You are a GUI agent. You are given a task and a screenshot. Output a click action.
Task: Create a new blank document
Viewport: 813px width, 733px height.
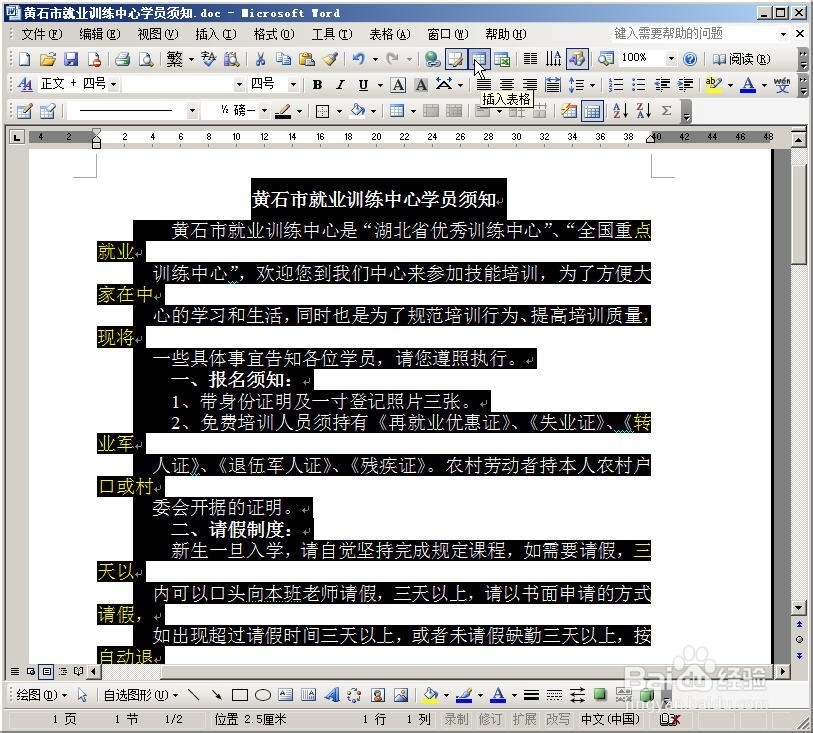coord(24,59)
